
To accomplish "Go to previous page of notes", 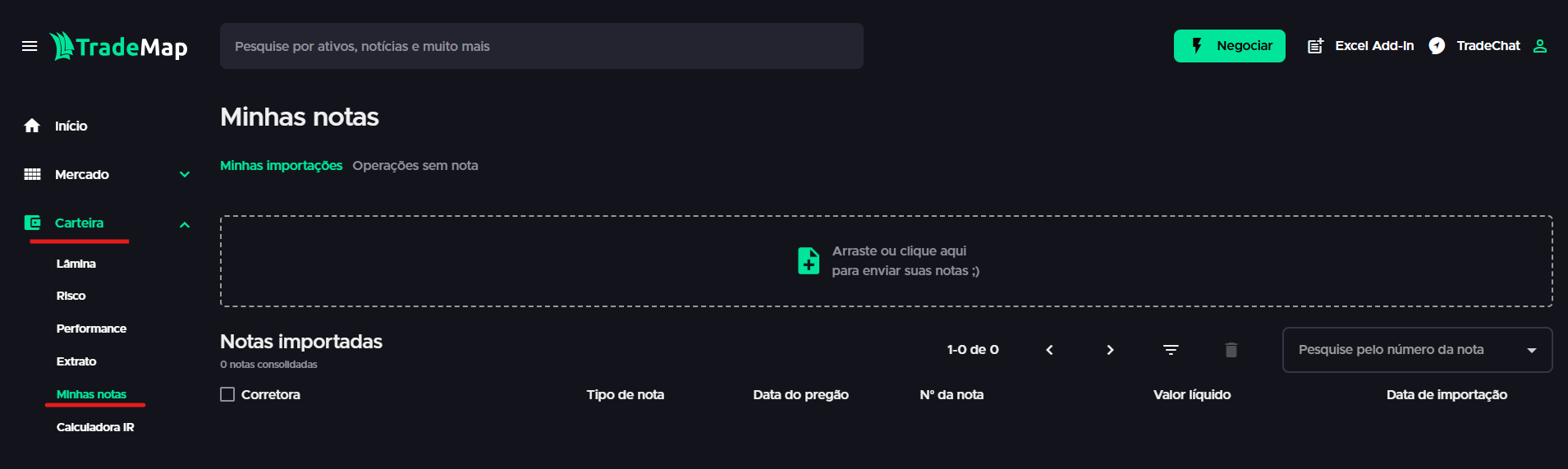I will coord(1049,350).
